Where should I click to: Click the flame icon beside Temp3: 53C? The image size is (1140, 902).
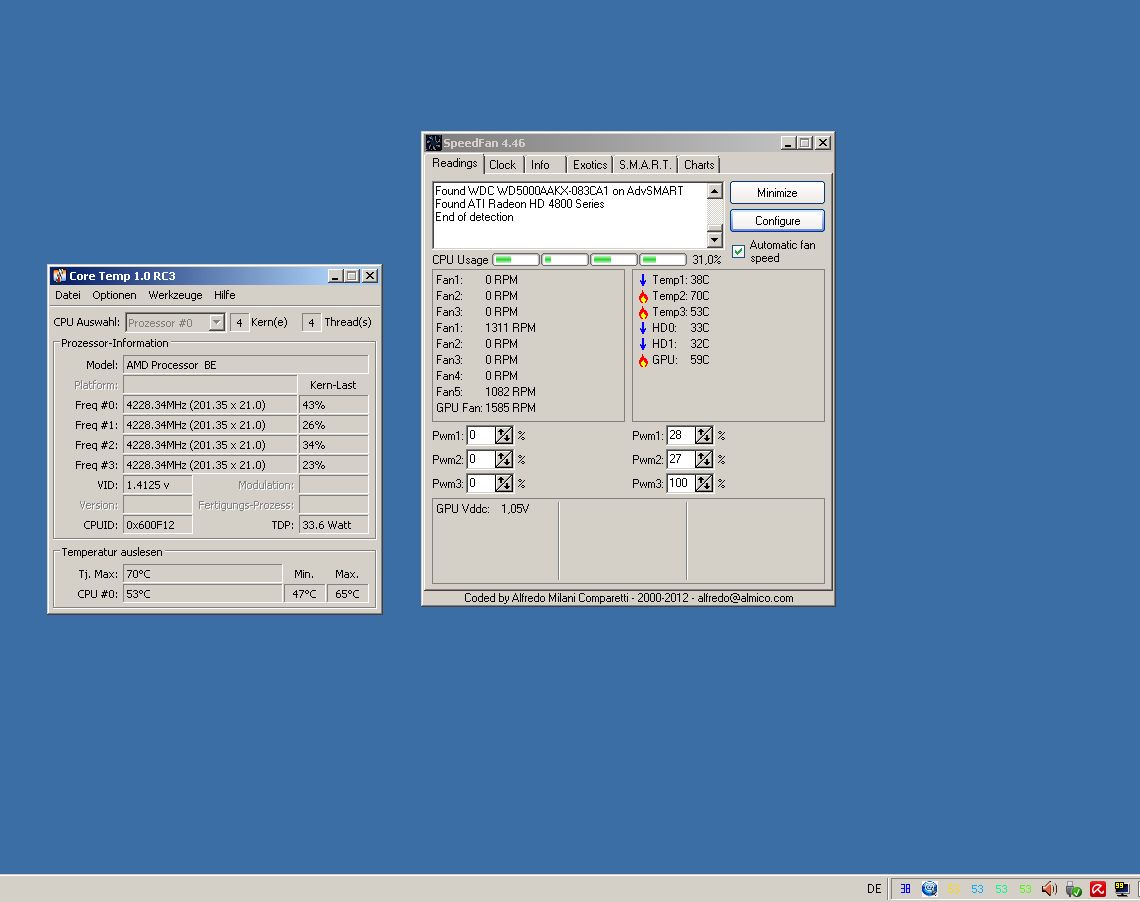643,312
